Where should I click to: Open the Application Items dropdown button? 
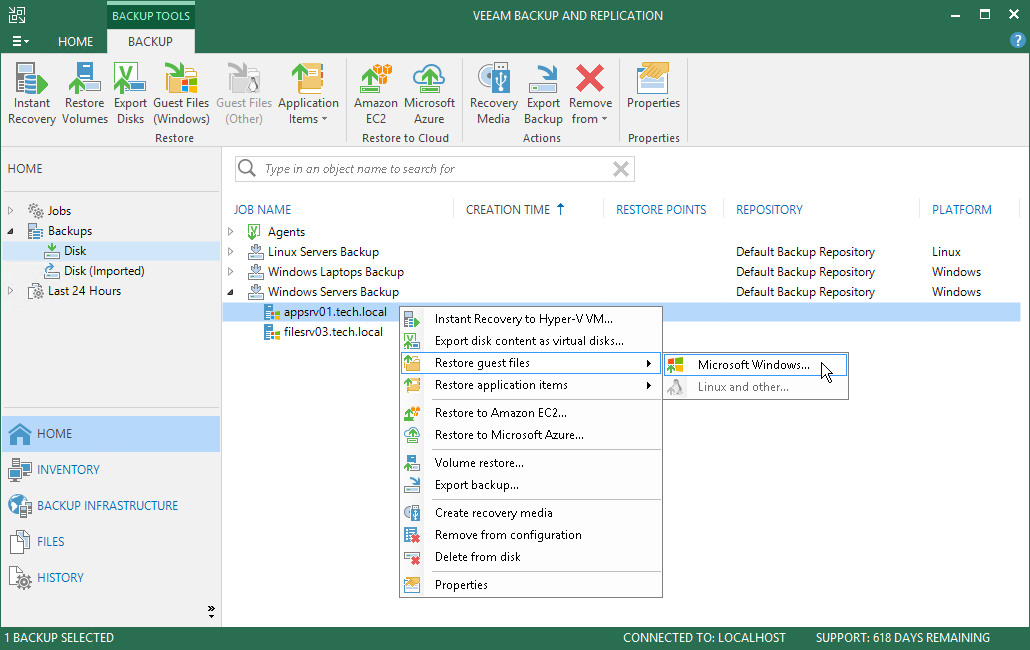coord(308,93)
